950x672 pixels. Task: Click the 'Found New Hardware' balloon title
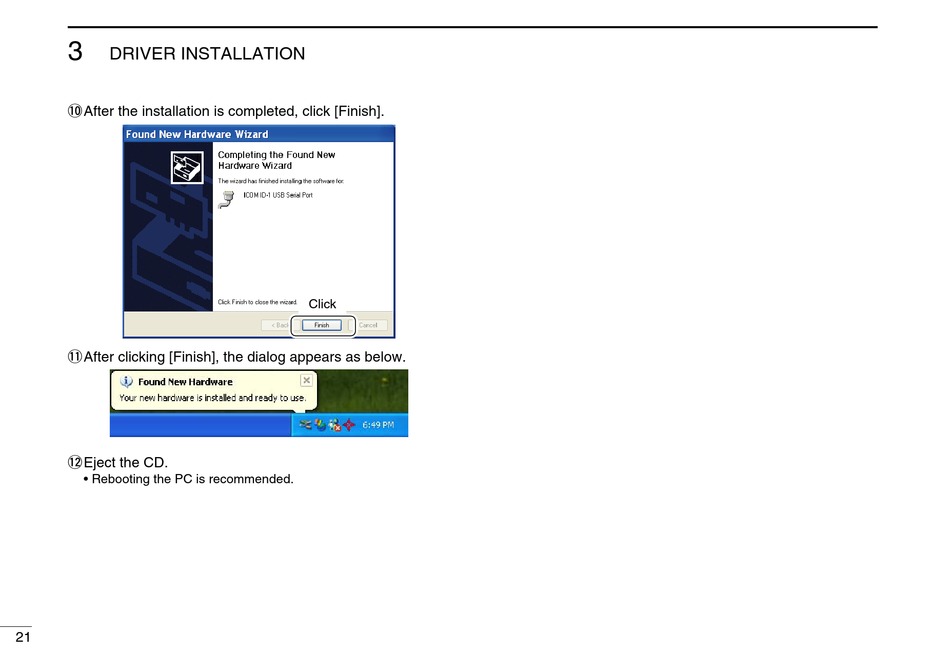click(185, 382)
